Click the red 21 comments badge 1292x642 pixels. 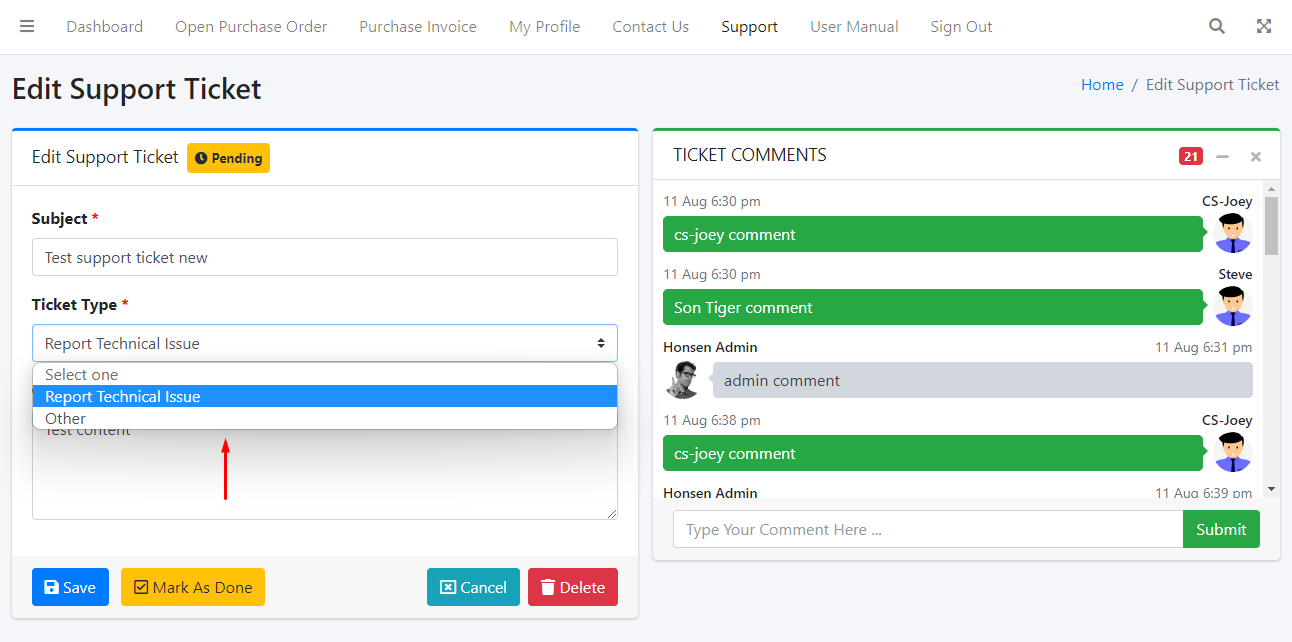pyautogui.click(x=1190, y=156)
